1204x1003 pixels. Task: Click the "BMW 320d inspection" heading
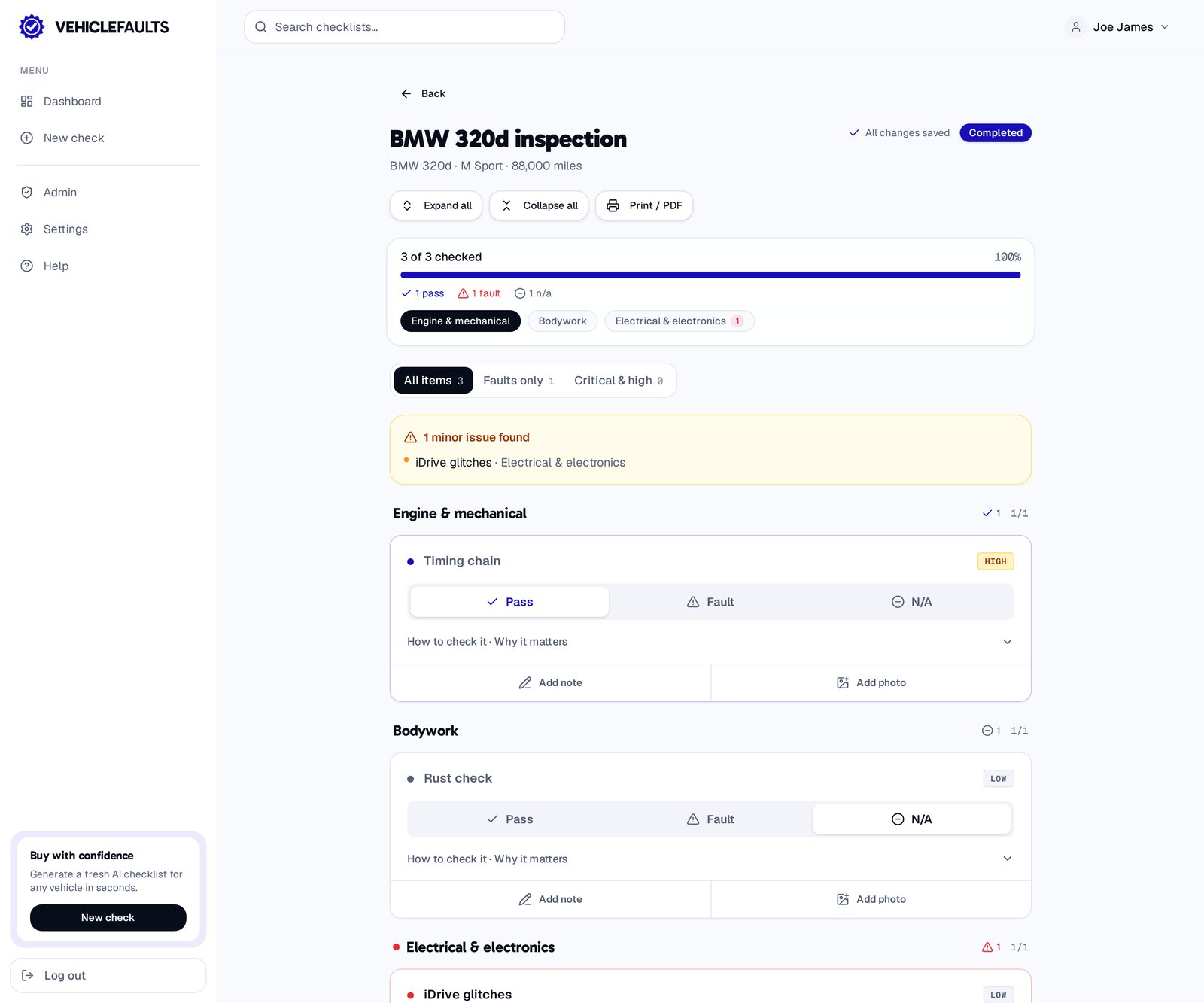508,139
